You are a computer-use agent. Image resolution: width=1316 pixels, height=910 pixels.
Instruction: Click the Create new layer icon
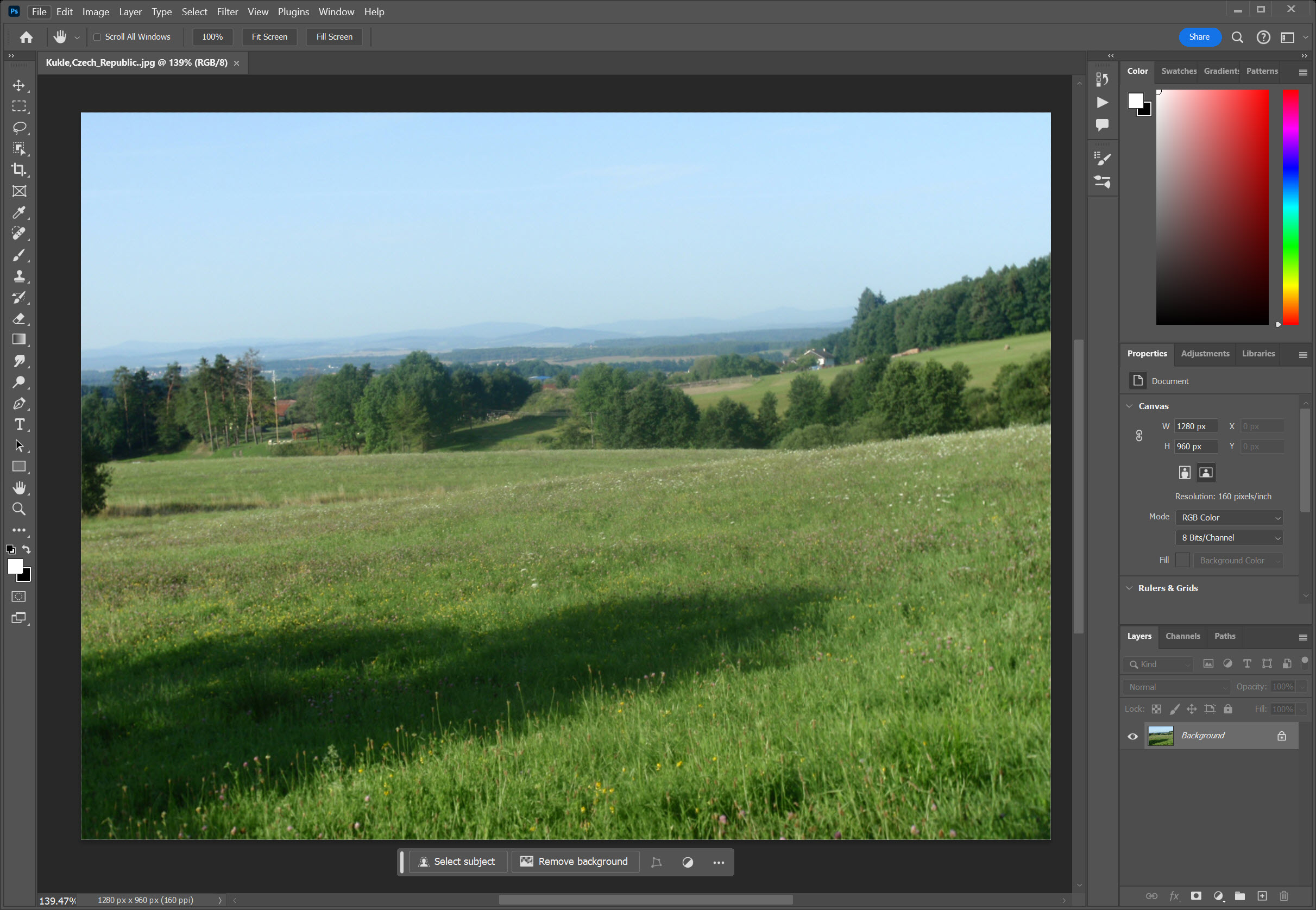point(1262,896)
